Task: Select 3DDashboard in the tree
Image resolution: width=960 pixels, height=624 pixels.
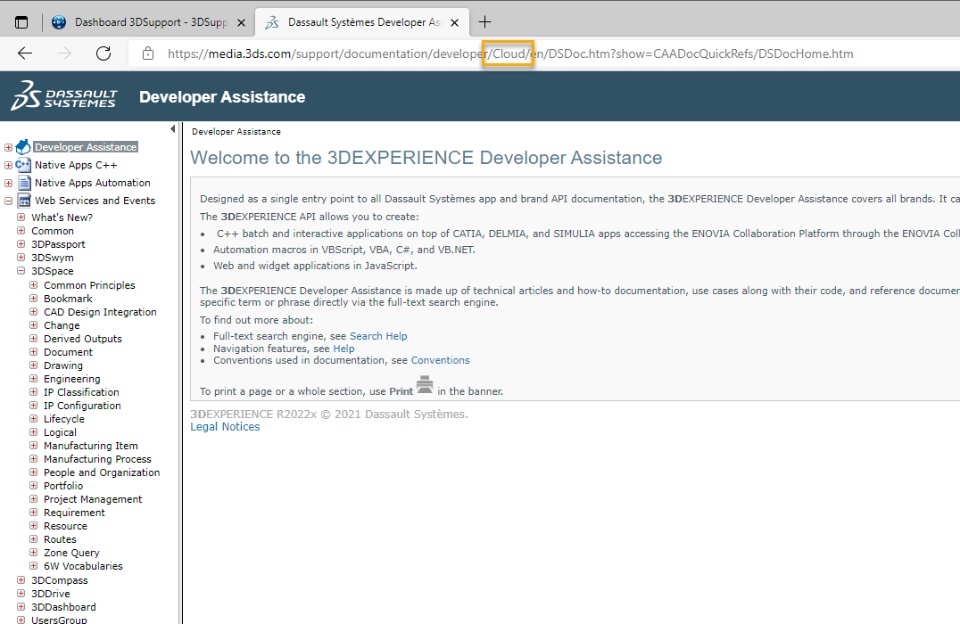Action: [x=64, y=607]
